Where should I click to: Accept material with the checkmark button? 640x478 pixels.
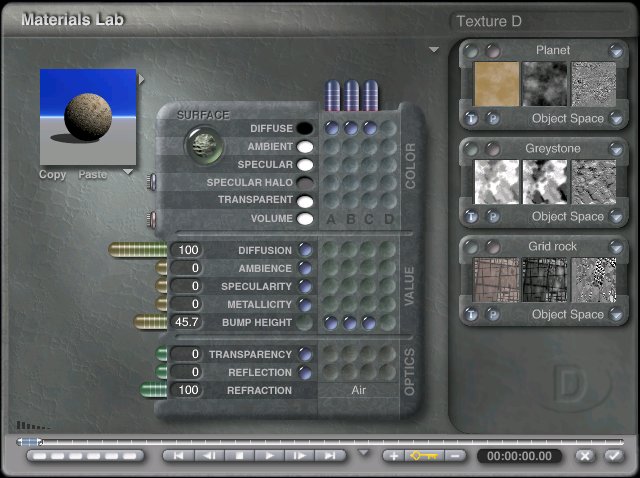614,456
